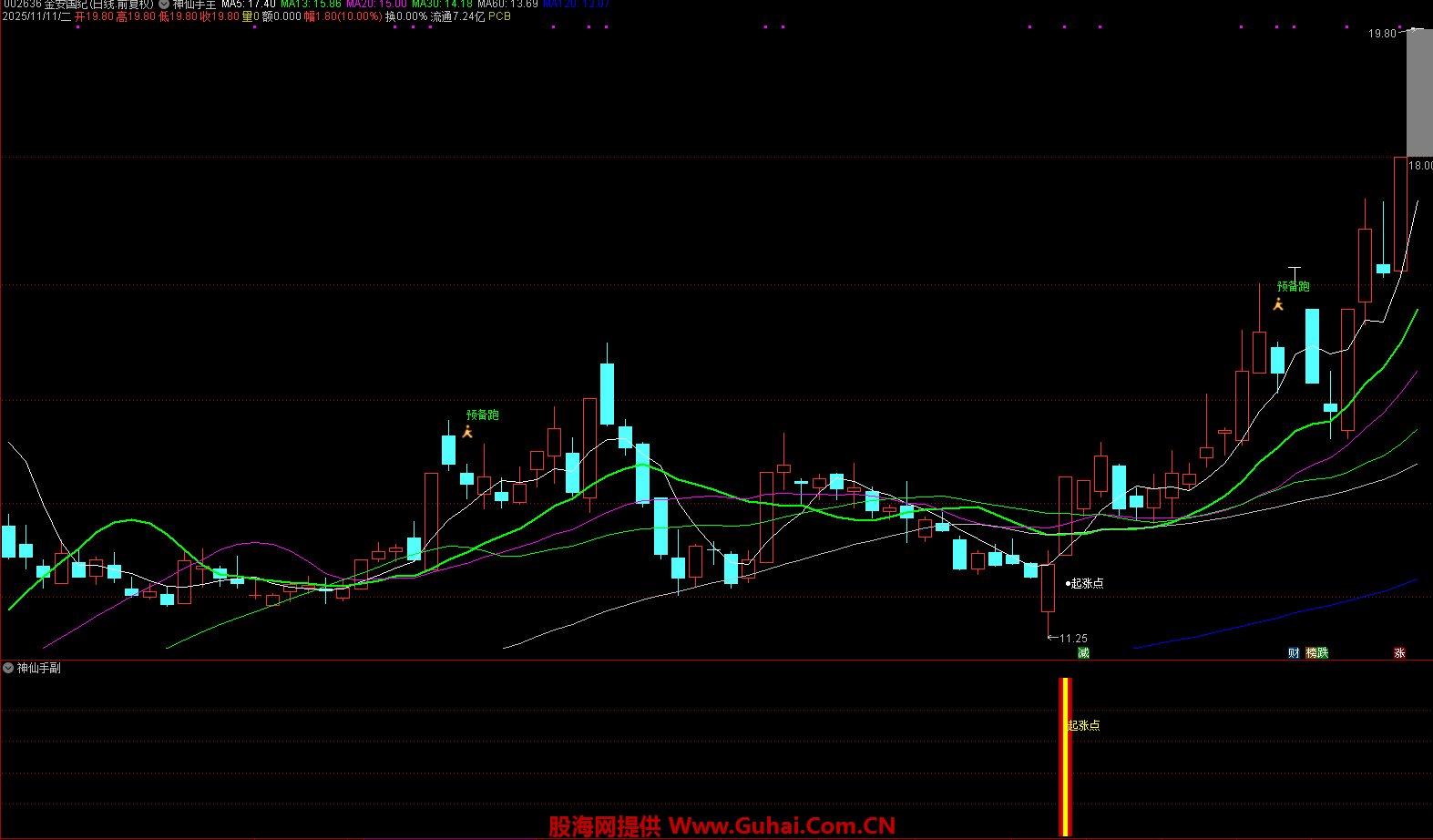Click the right orange running-man signal icon

(1278, 304)
